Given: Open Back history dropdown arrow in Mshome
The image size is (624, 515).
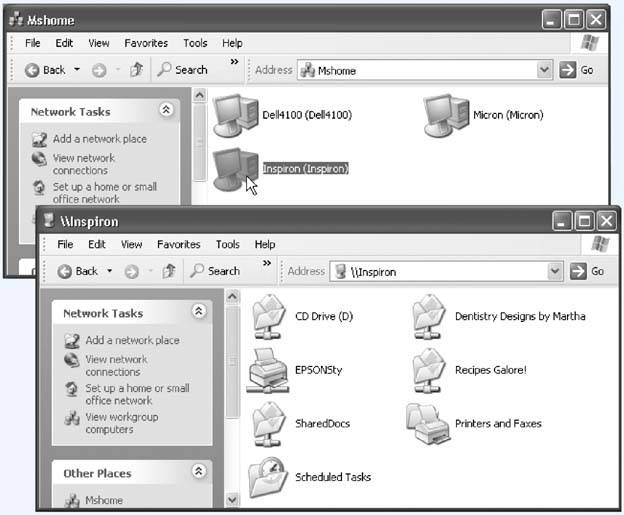Looking at the screenshot, I should 77,70.
